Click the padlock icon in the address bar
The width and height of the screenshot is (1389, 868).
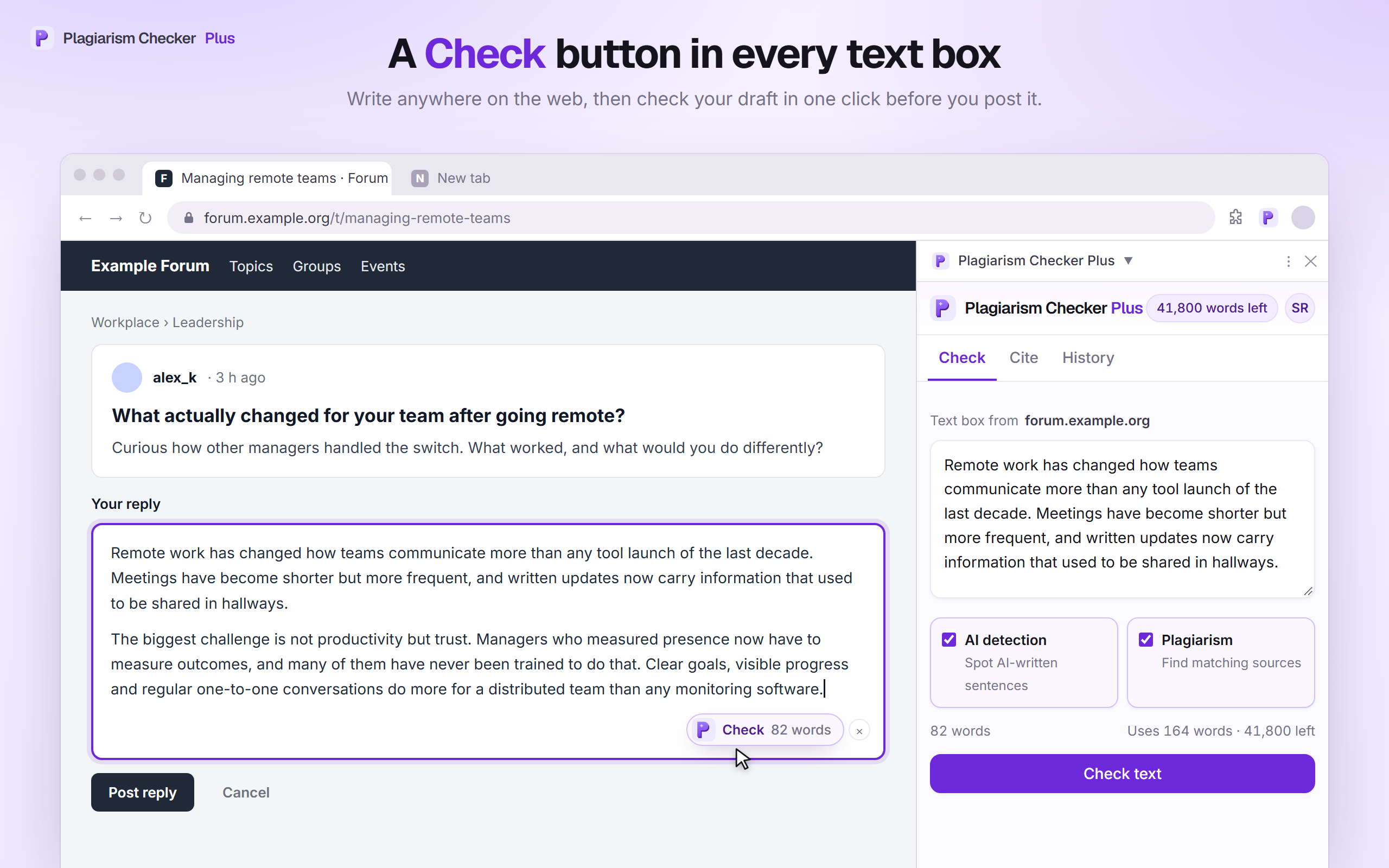188,218
